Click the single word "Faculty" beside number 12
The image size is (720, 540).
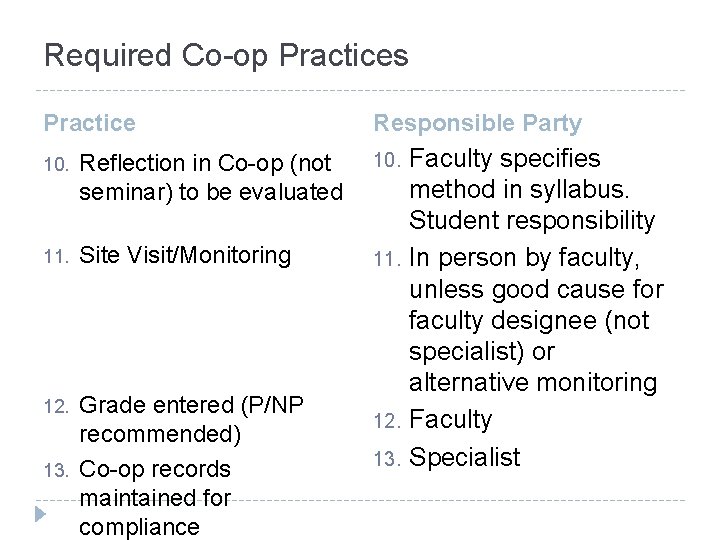pos(451,420)
